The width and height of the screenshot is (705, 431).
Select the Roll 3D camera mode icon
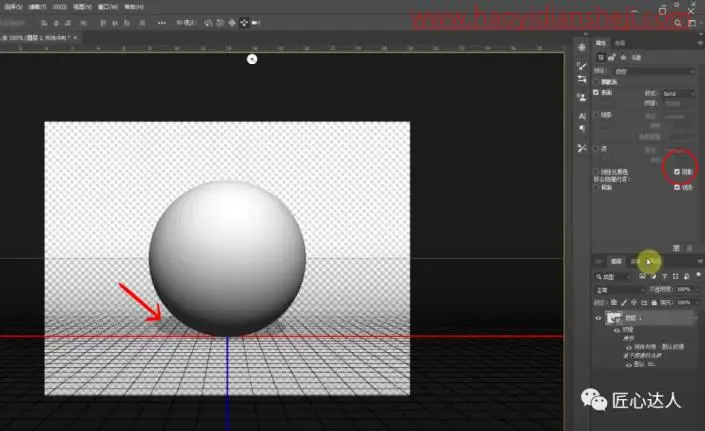pyautogui.click(x=220, y=23)
